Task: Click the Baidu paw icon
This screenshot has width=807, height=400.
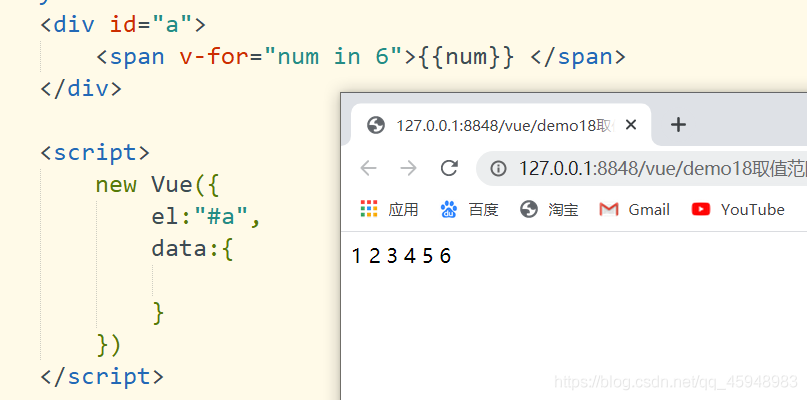Action: pos(449,210)
